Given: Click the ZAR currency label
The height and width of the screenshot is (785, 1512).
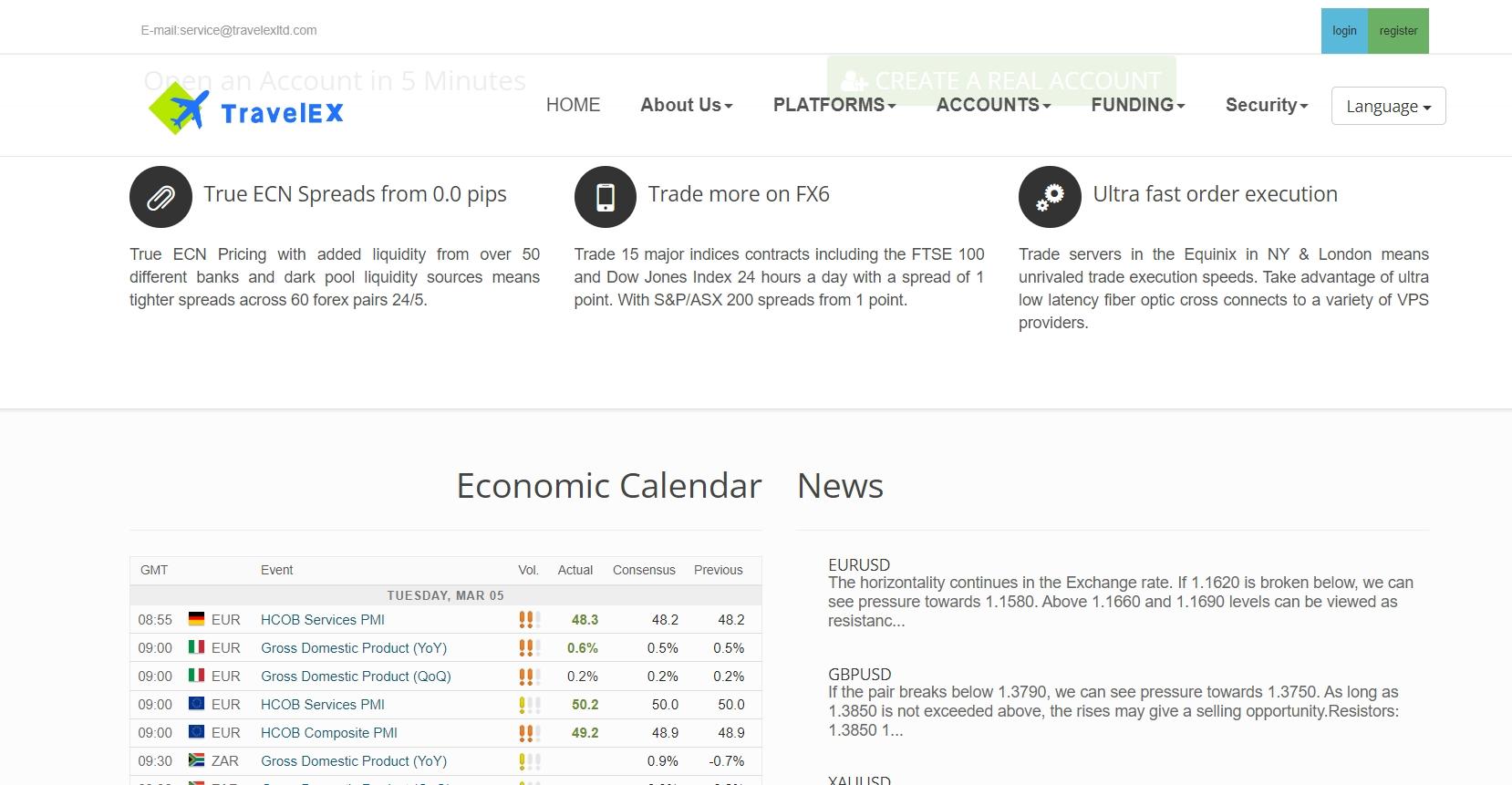Looking at the screenshot, I should click(225, 761).
